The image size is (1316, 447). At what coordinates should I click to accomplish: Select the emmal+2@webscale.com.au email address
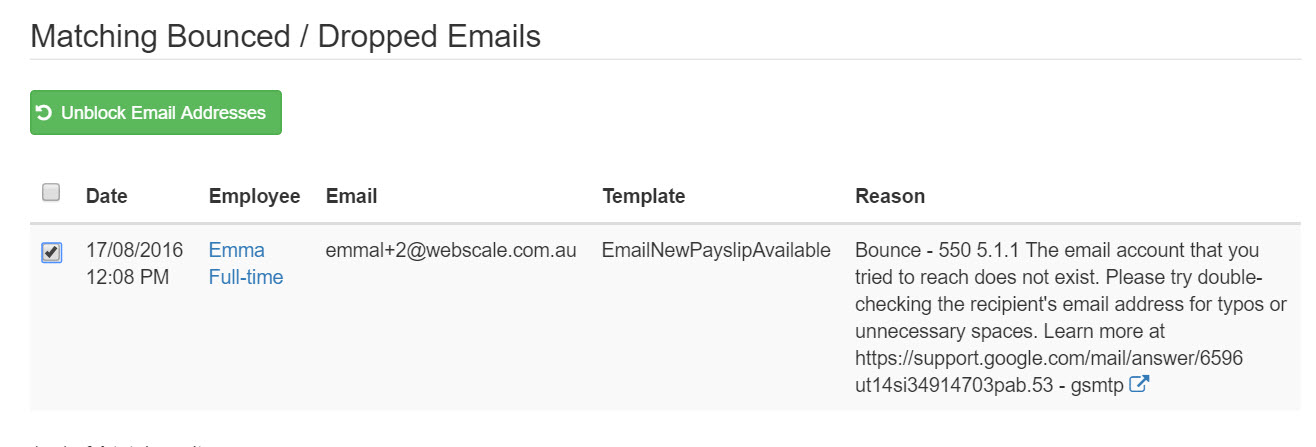point(451,251)
